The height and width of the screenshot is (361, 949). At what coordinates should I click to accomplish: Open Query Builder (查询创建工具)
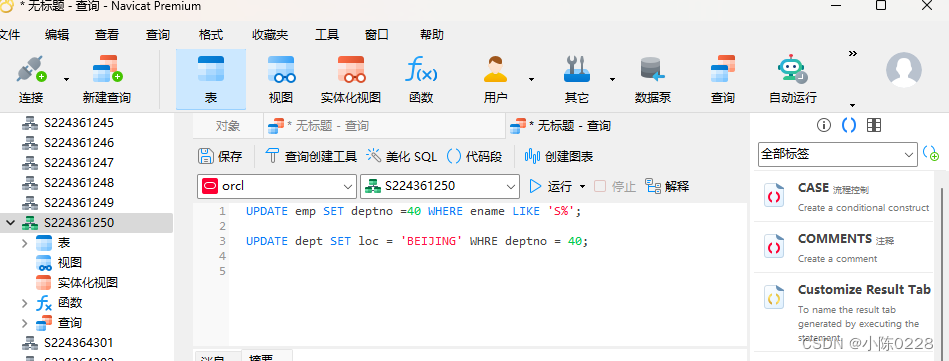(x=312, y=156)
